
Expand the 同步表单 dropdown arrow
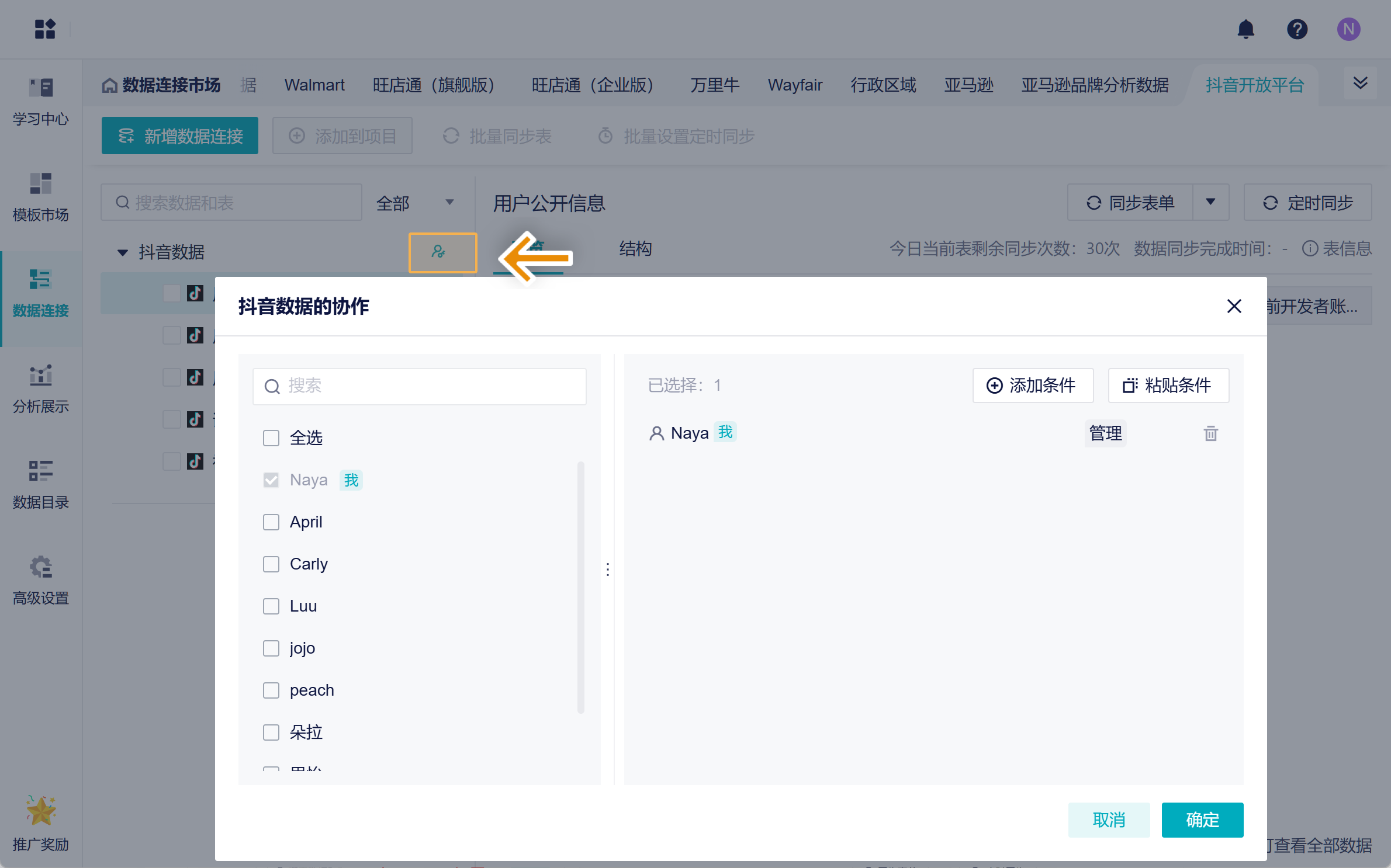coord(1210,202)
